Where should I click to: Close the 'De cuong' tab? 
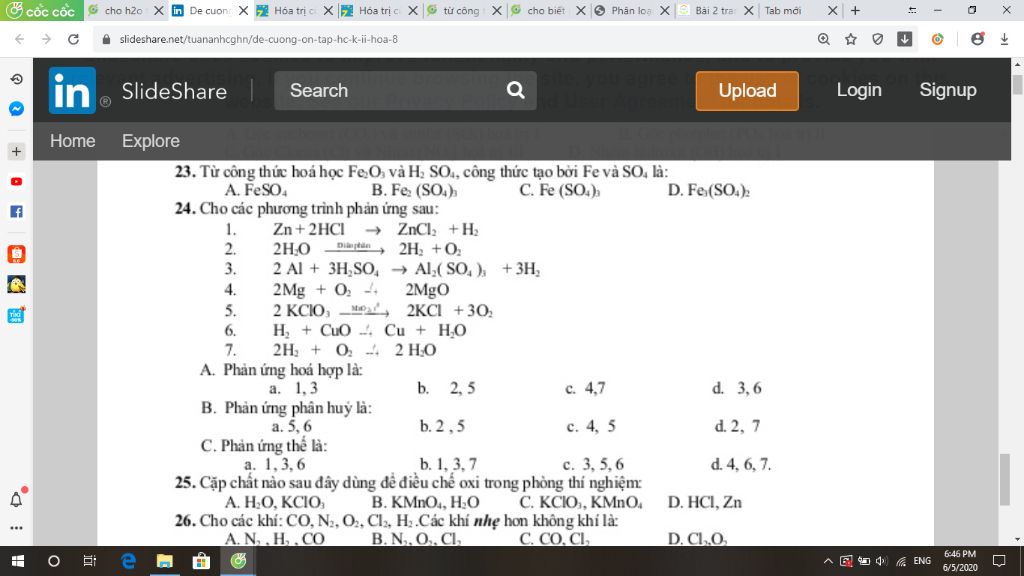(x=244, y=10)
